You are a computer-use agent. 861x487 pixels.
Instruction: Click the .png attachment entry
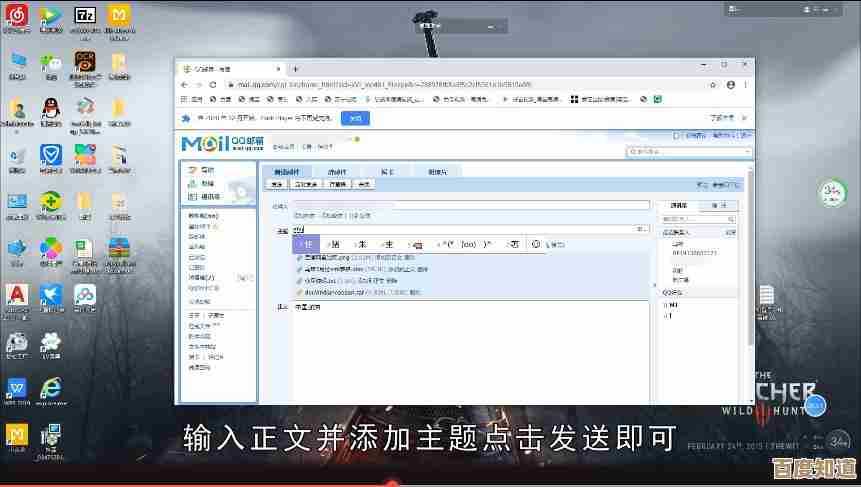point(355,257)
